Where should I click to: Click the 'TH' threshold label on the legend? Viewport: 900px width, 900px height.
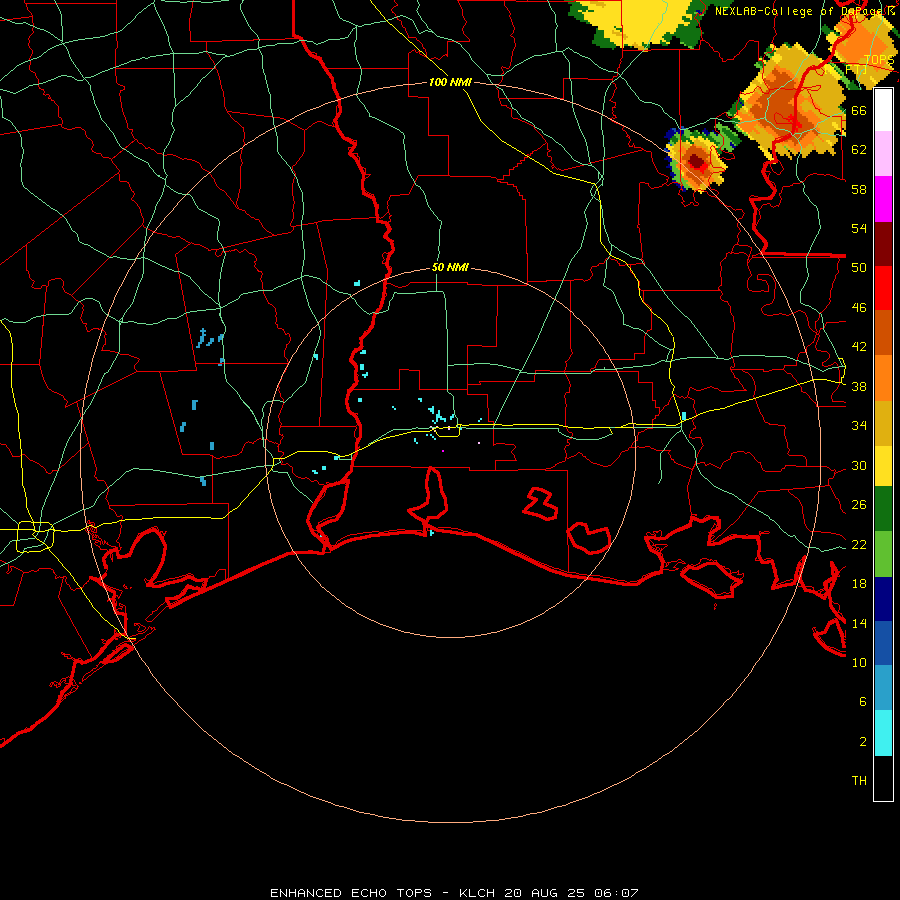[859, 781]
